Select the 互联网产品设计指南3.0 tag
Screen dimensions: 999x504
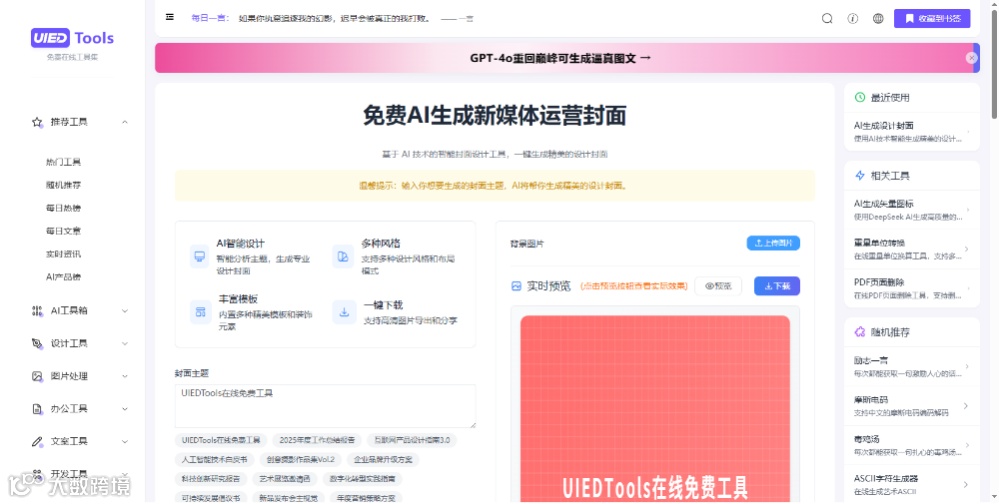coord(412,440)
